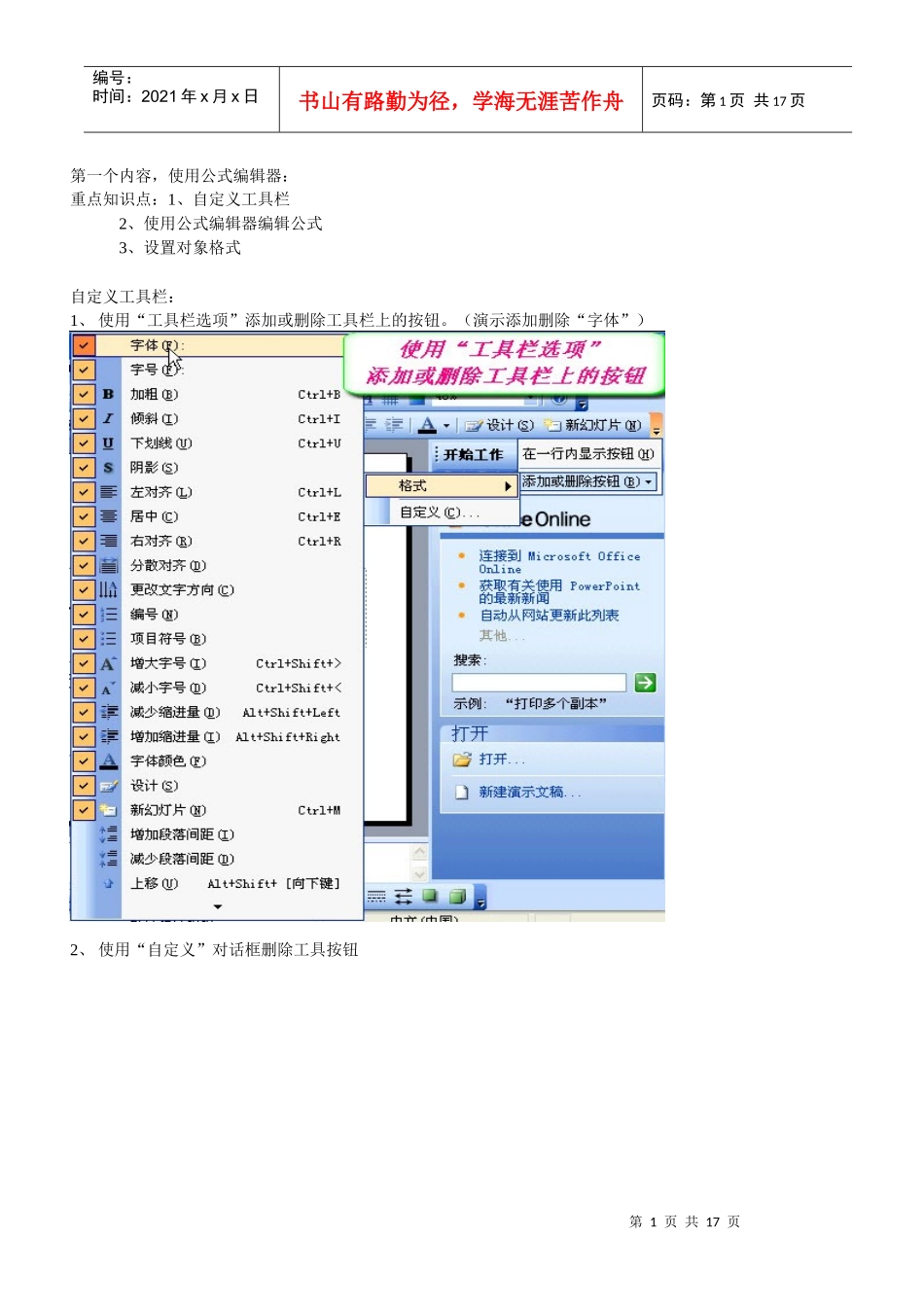
Task: Open drawing toolbar options dropdown at bottom
Action: pyautogui.click(x=480, y=897)
